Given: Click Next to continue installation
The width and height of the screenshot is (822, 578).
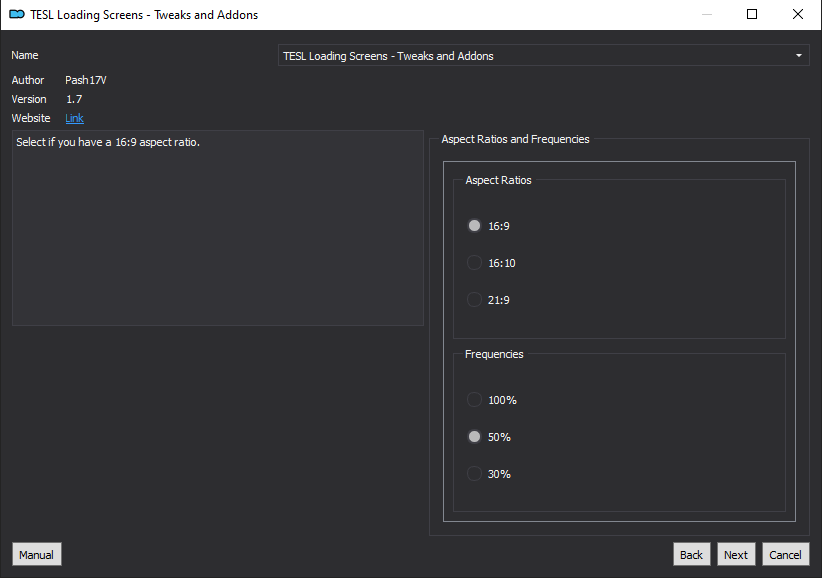Looking at the screenshot, I should pyautogui.click(x=736, y=555).
